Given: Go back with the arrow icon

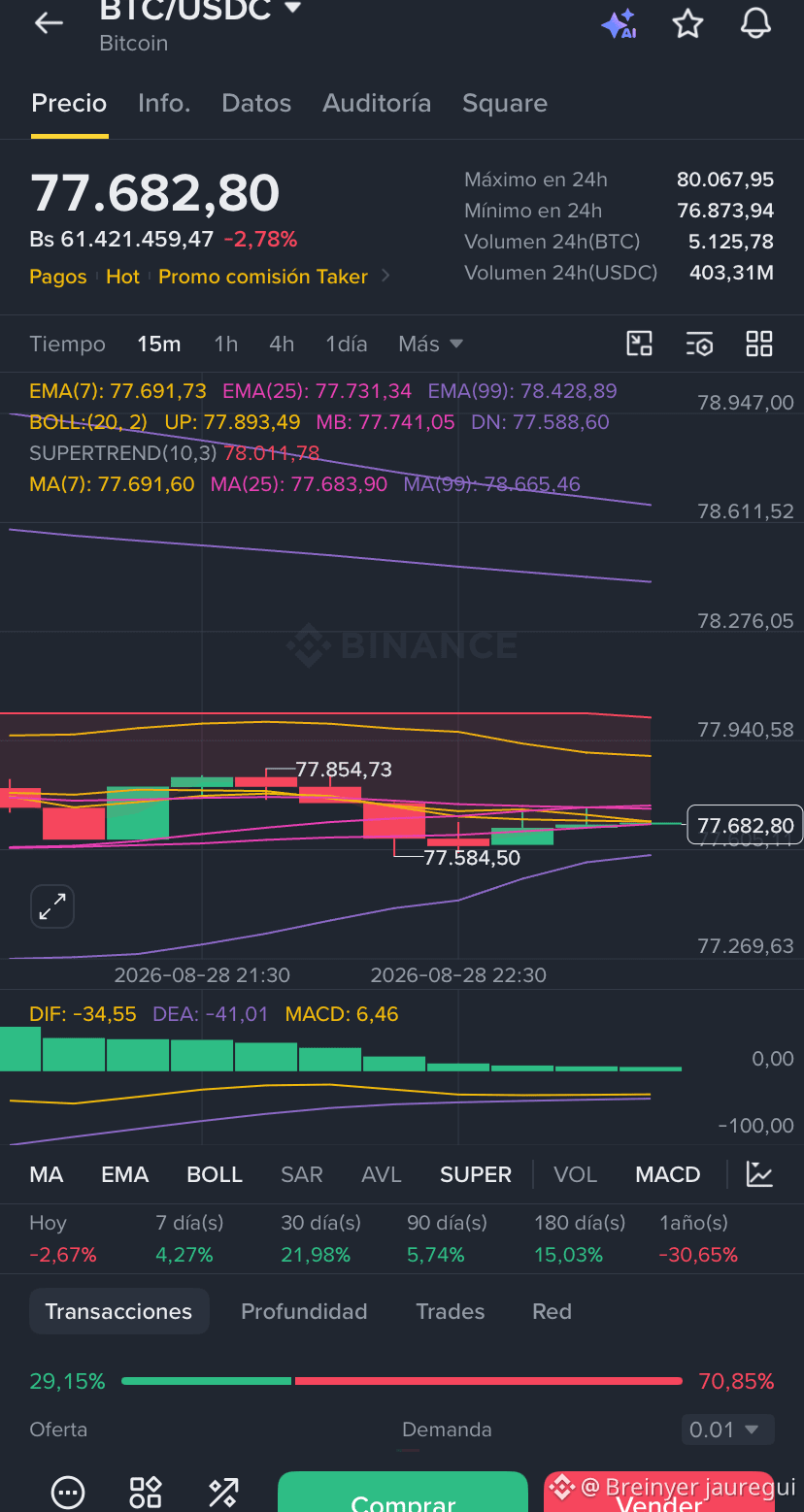Looking at the screenshot, I should coord(49,24).
